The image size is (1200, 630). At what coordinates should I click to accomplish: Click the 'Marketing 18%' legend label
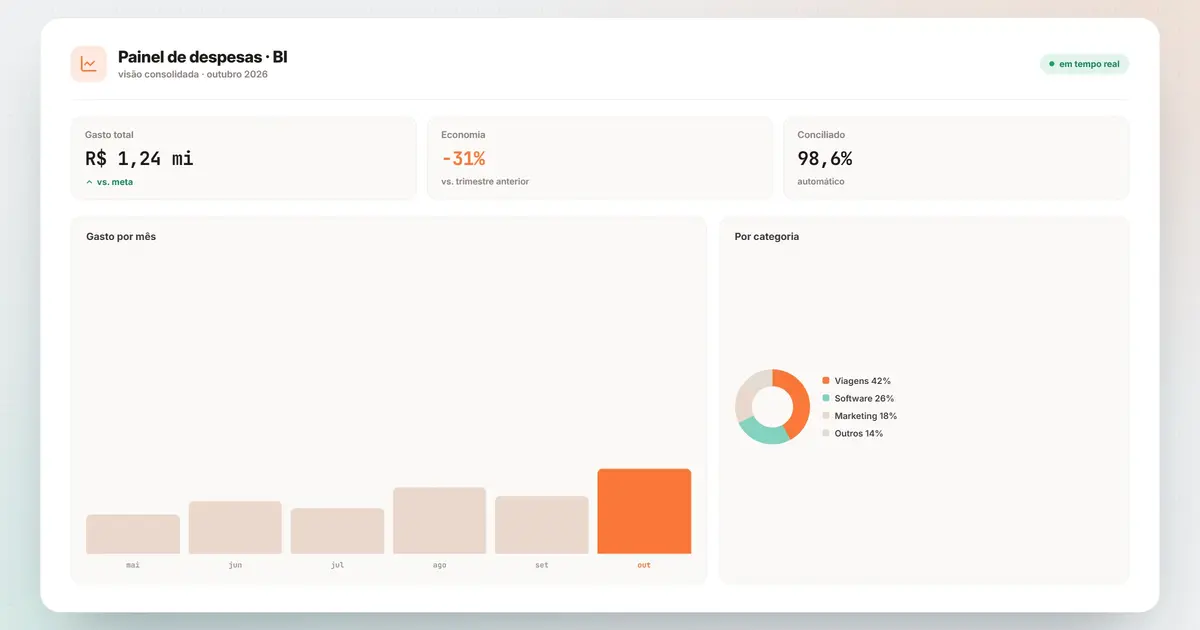click(x=866, y=416)
